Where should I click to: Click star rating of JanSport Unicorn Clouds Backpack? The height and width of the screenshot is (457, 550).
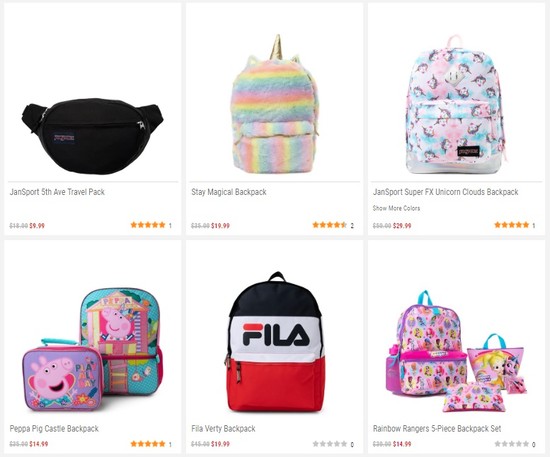511,225
